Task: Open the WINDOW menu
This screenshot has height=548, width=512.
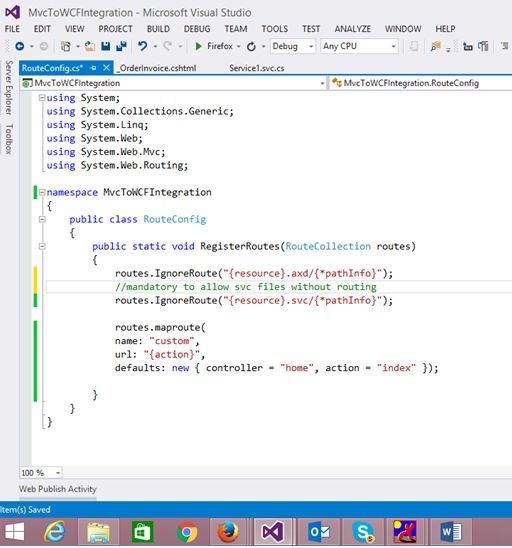Action: coord(403,29)
